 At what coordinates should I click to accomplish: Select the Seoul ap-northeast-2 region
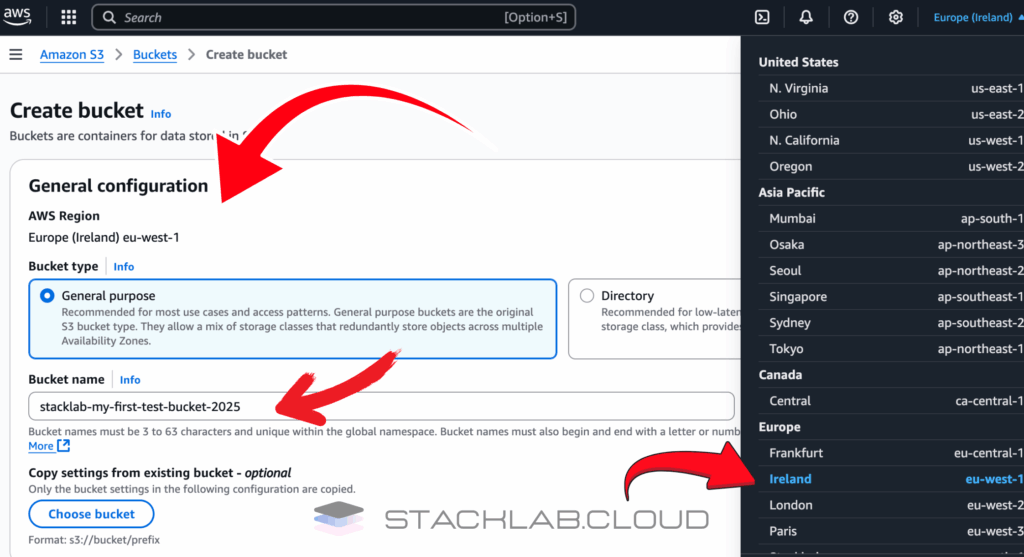click(x=891, y=270)
